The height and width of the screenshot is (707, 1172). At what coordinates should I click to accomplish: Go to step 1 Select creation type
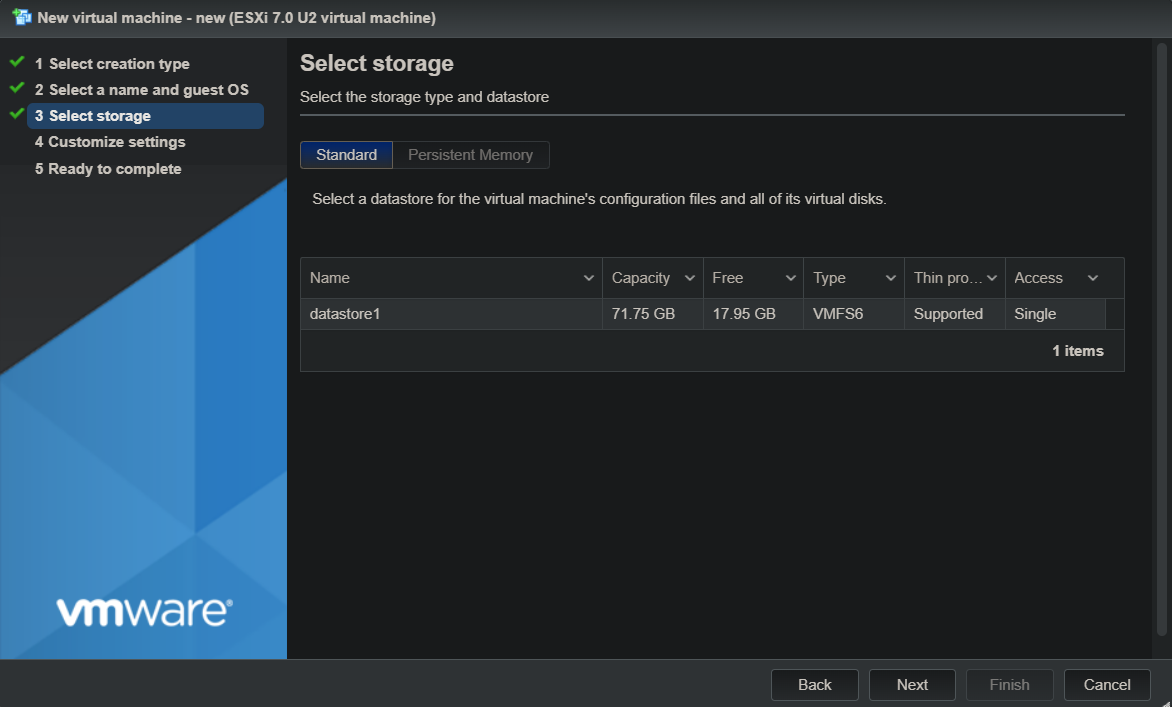coord(112,64)
